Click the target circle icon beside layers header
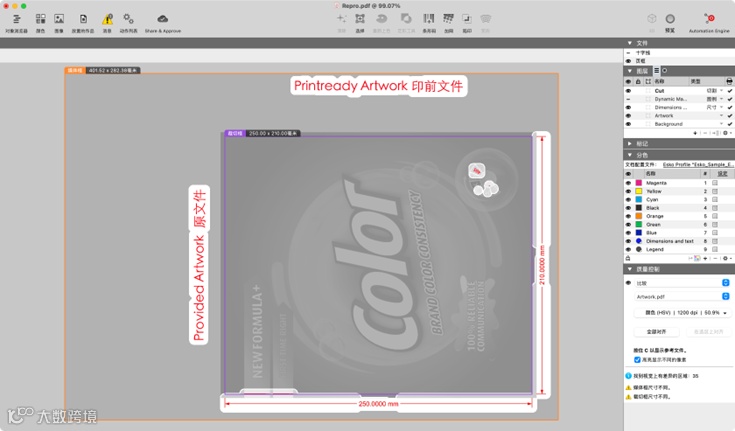735x431 pixels. [665, 70]
